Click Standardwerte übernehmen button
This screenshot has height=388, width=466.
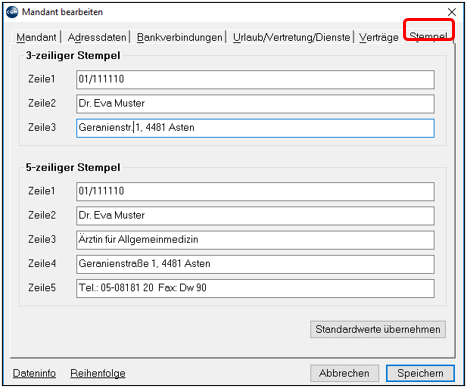(x=378, y=329)
